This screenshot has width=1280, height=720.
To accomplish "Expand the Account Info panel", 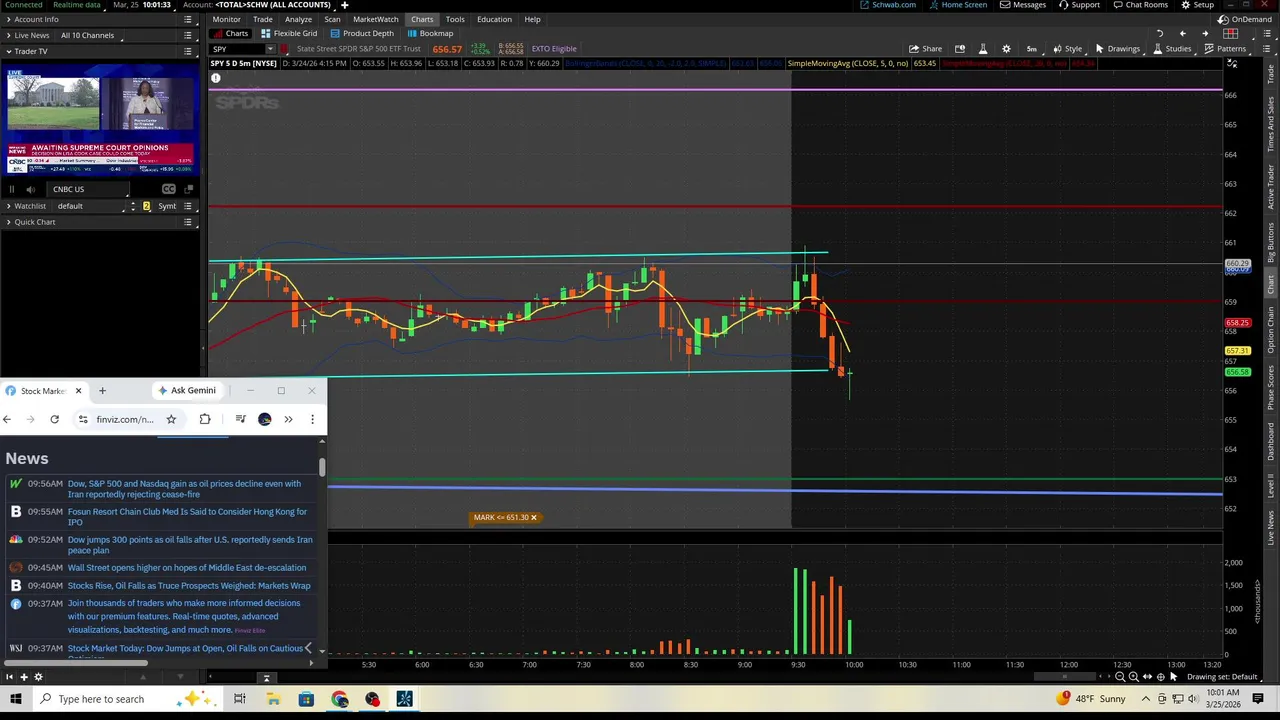I will [x=9, y=19].
